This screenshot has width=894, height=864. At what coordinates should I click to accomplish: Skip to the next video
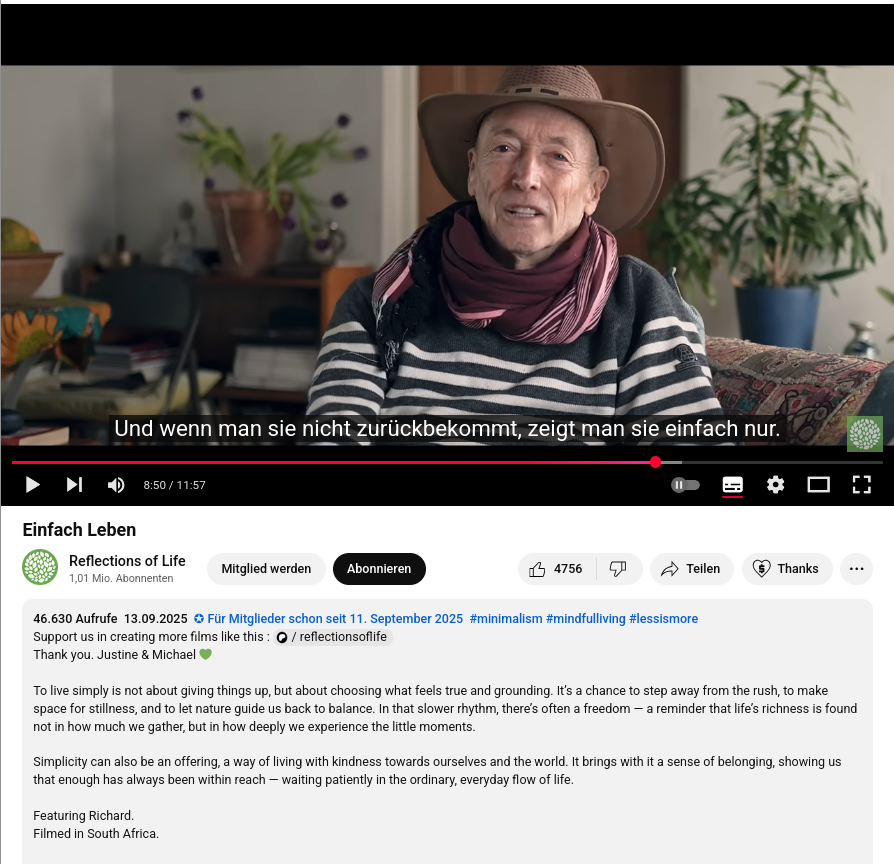pyautogui.click(x=74, y=485)
